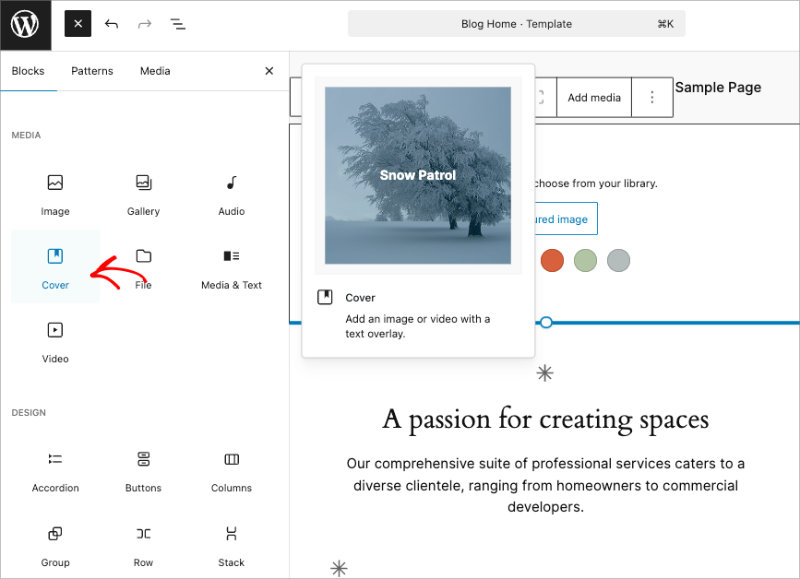
Task: Undo the last change
Action: 112,24
